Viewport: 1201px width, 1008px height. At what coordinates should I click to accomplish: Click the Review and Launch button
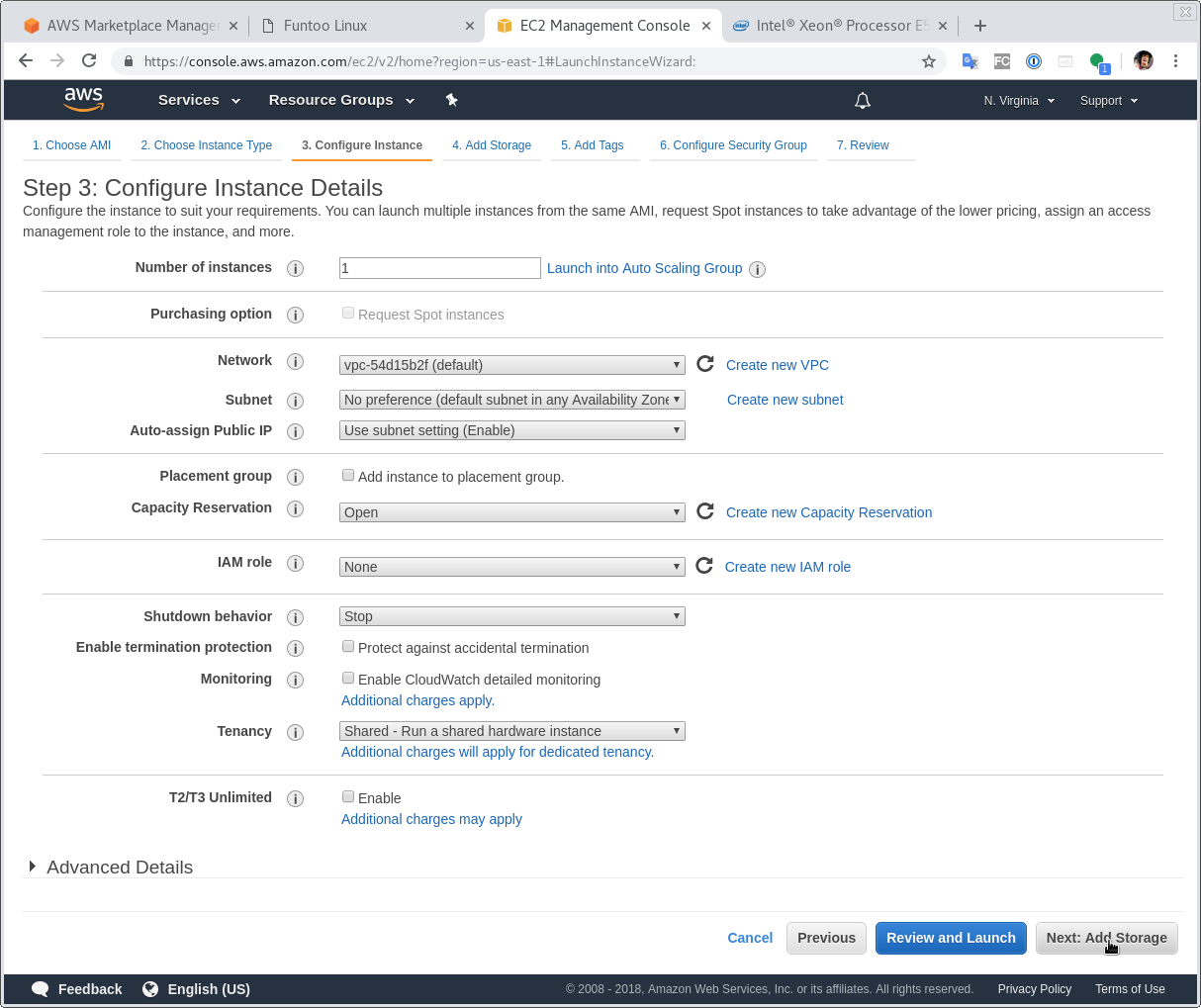tap(951, 938)
